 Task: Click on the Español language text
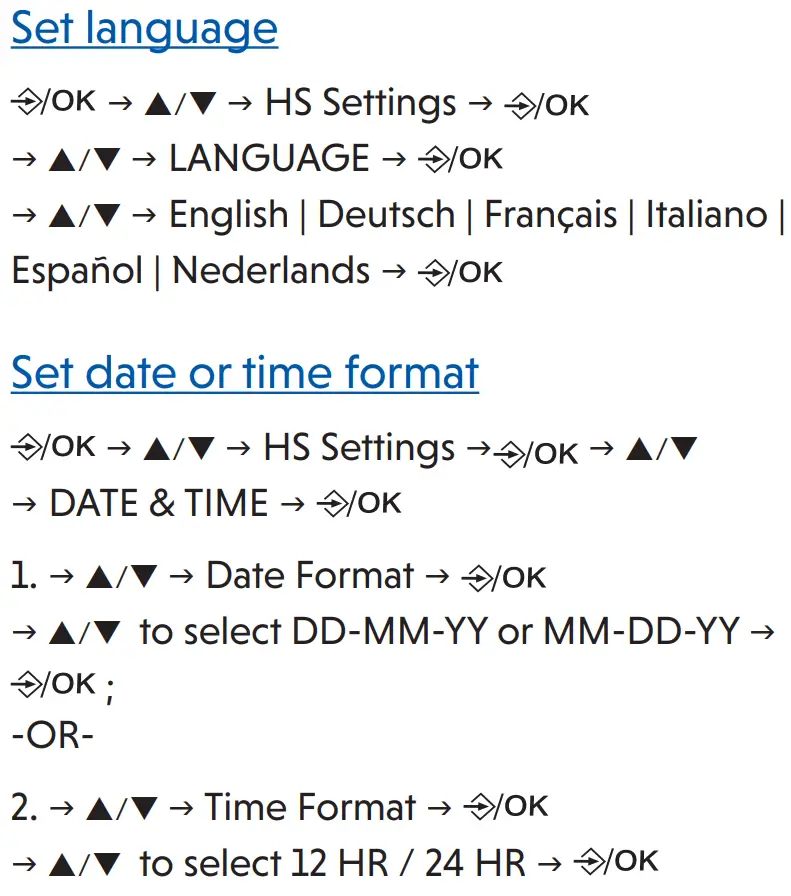pyautogui.click(x=77, y=271)
